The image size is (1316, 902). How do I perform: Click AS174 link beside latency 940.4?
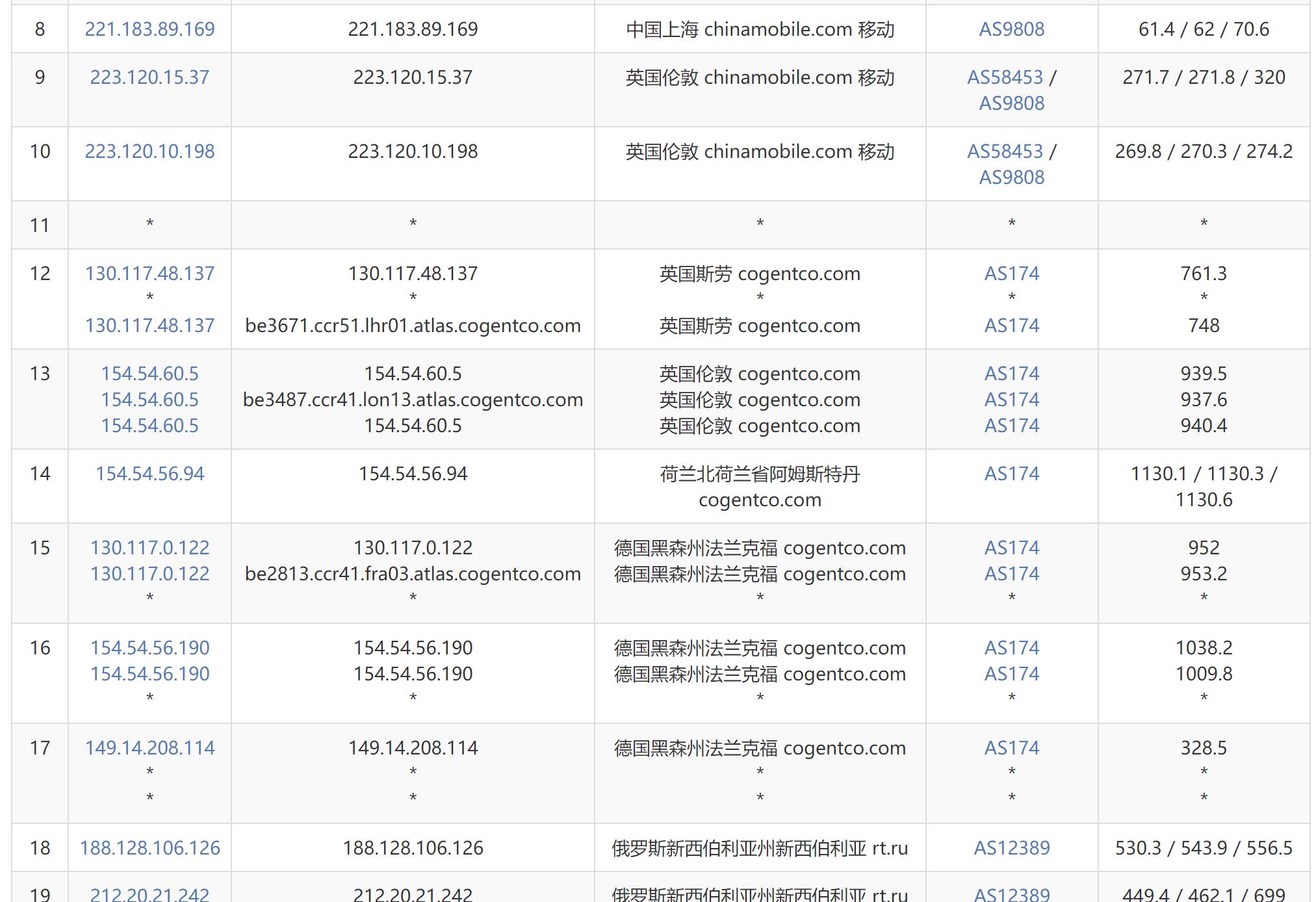pos(1011,426)
